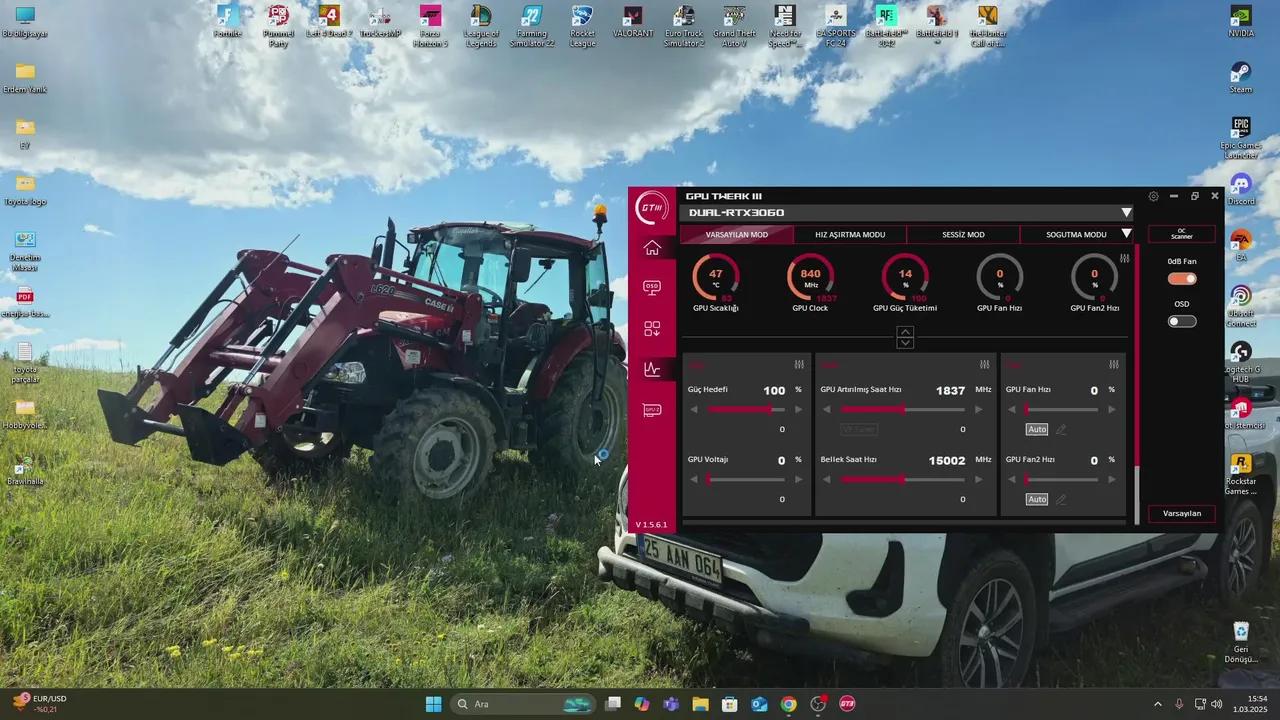The width and height of the screenshot is (1280, 720).
Task: Click the edit pencil next to GPU Fan Hızı
Action: 1061,430
